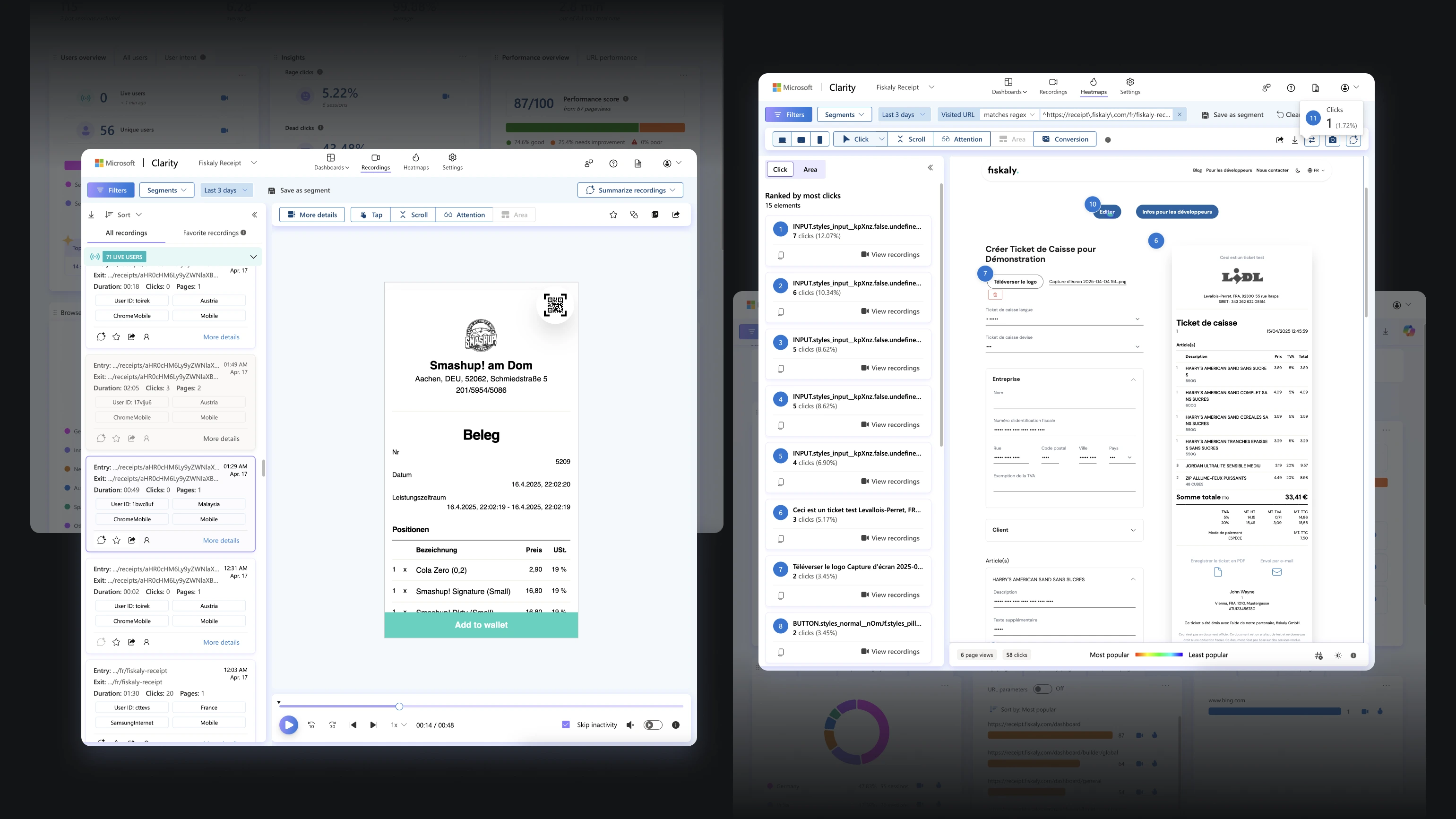Toggle the autoplay switch in player
This screenshot has width=1456, height=819.
click(x=653, y=724)
